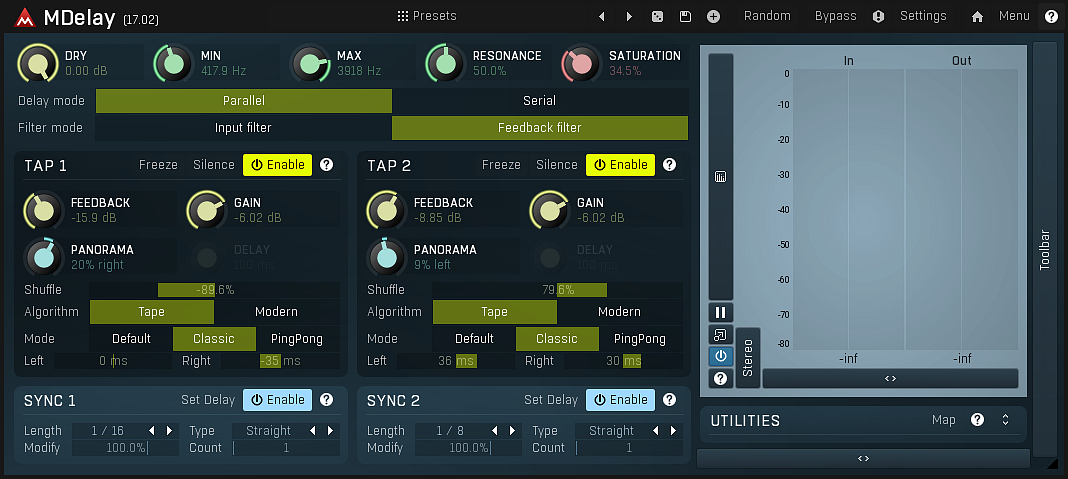Toggle the meter power button
Image resolution: width=1068 pixels, height=479 pixels.
(x=721, y=356)
